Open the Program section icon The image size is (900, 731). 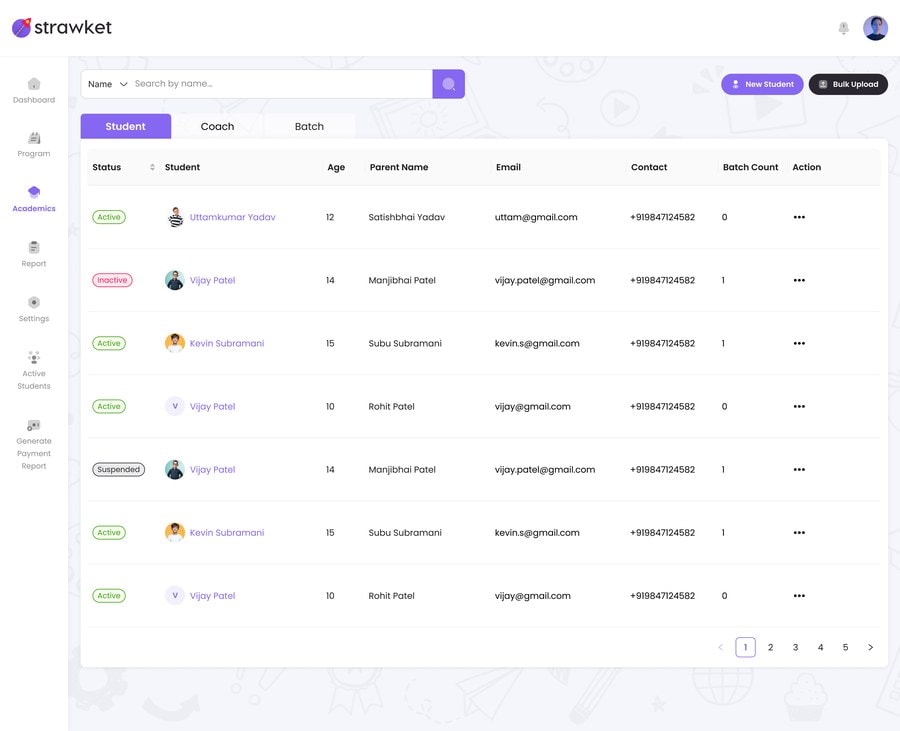pyautogui.click(x=34, y=138)
